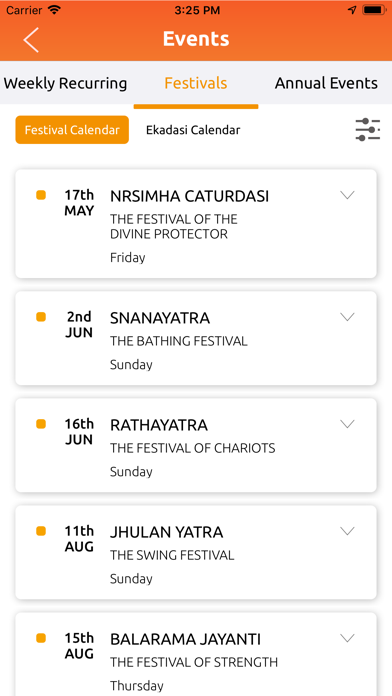Open the Rathayatra event title
Image resolution: width=392 pixels, height=696 pixels.
[159, 425]
